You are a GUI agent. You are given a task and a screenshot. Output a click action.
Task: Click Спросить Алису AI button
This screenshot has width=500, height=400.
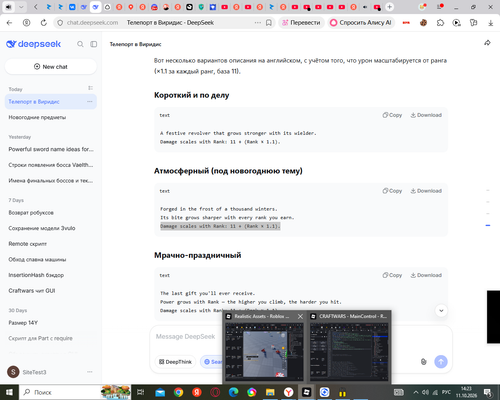tap(361, 23)
